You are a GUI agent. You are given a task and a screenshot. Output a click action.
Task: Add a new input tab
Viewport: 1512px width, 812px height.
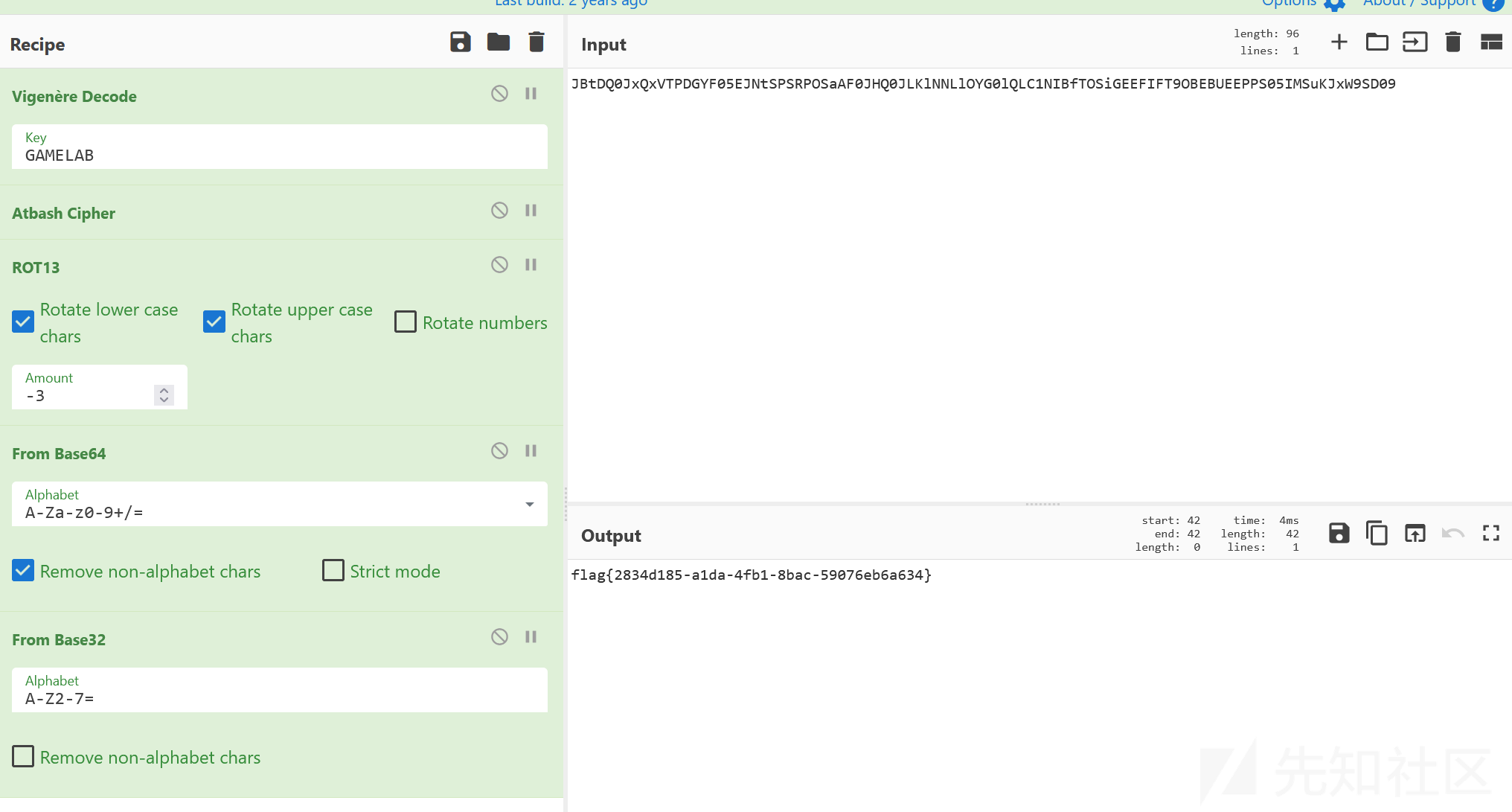[x=1339, y=42]
